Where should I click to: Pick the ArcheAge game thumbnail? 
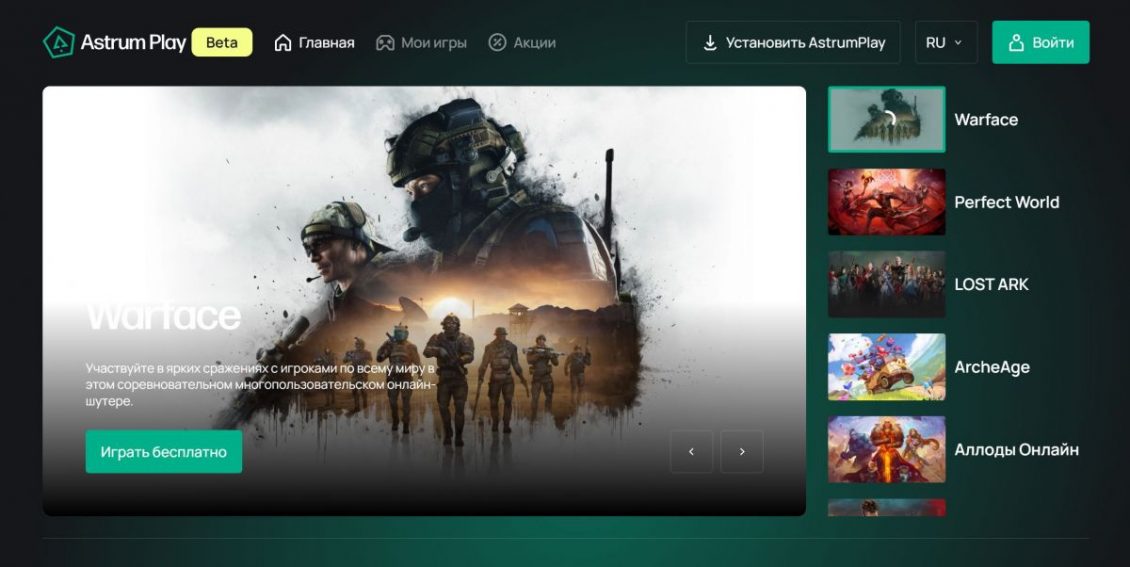click(x=886, y=367)
